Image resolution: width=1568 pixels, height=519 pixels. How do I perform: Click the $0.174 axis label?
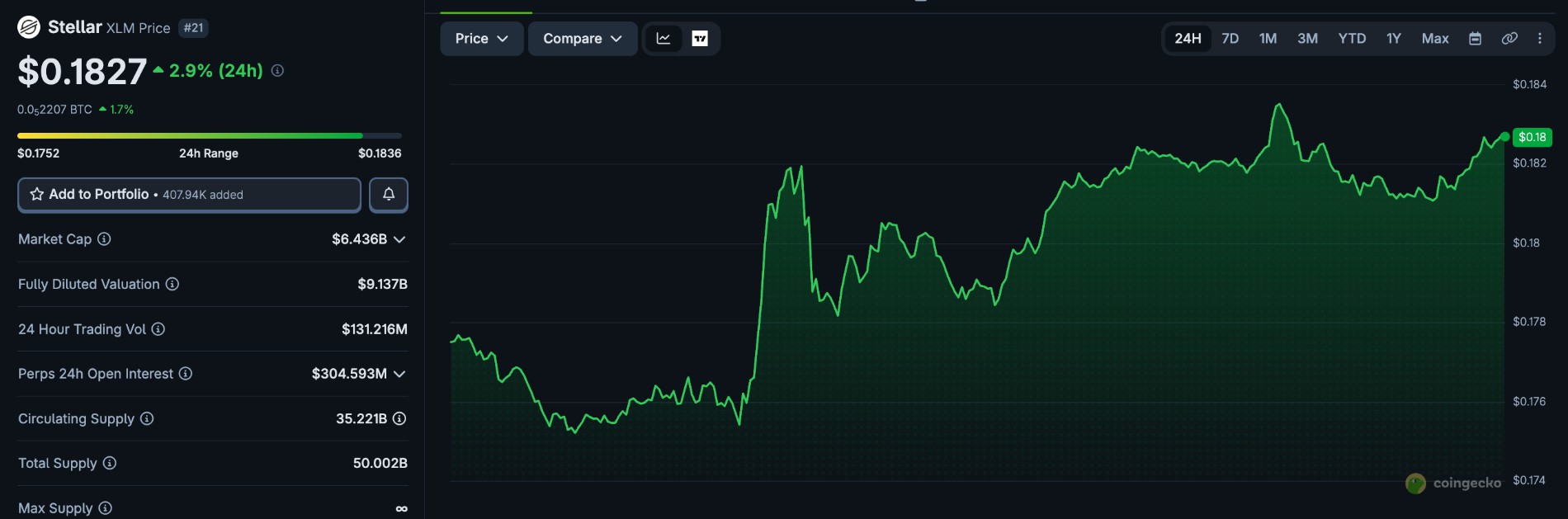[1529, 480]
